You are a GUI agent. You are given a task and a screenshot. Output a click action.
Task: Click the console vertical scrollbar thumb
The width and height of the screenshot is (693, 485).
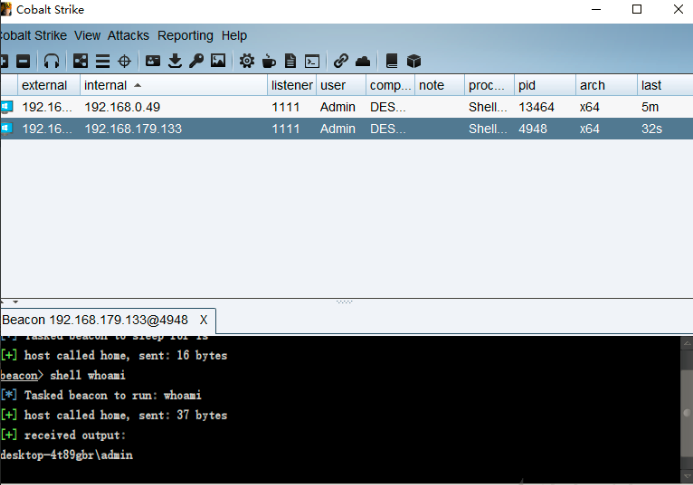[686, 412]
